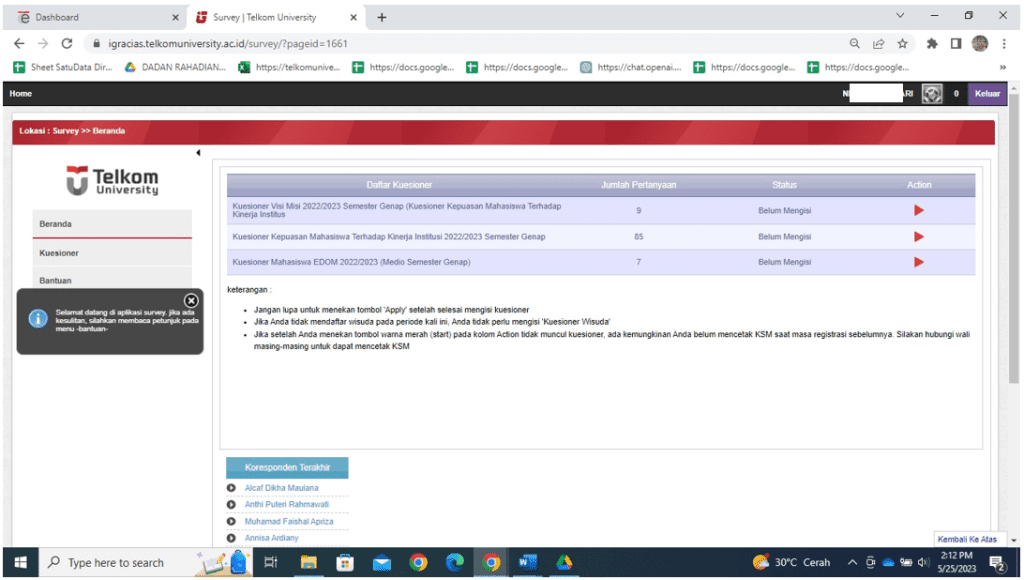Click the Keluar logout button

[x=987, y=94]
